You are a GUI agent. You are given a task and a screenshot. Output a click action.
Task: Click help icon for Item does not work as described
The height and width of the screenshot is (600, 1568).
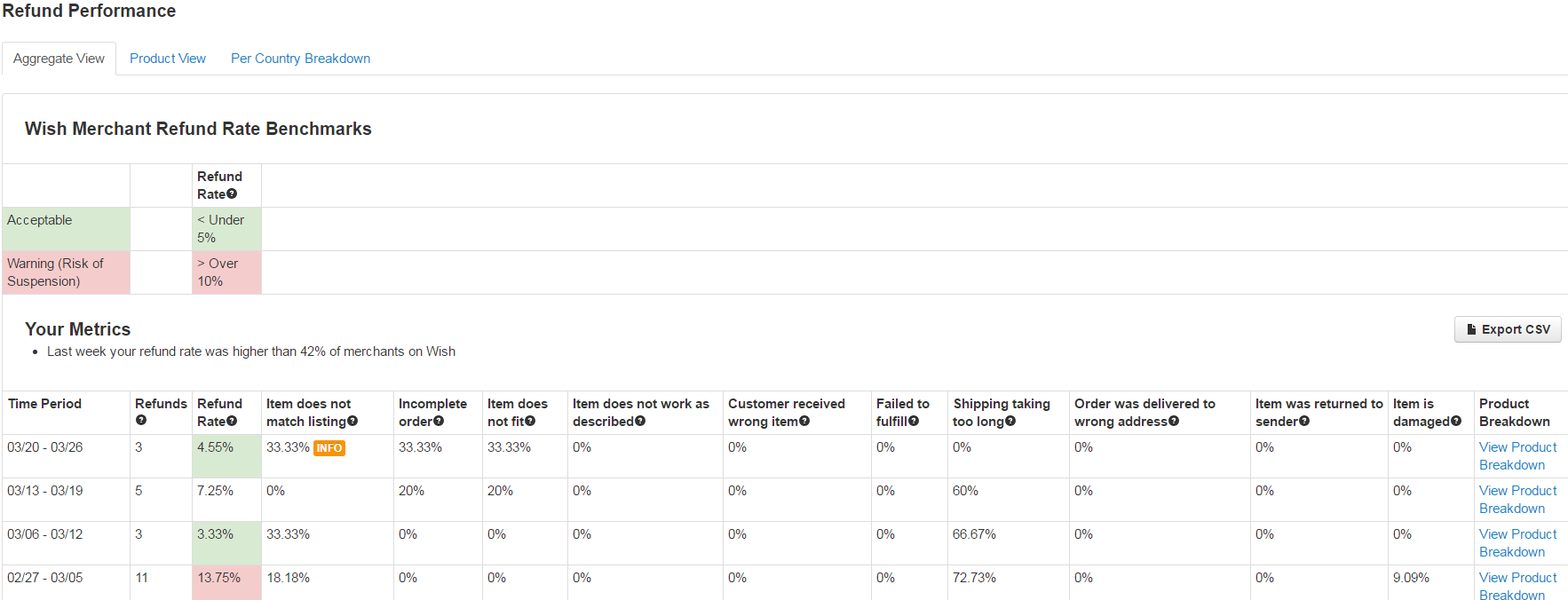(x=640, y=422)
